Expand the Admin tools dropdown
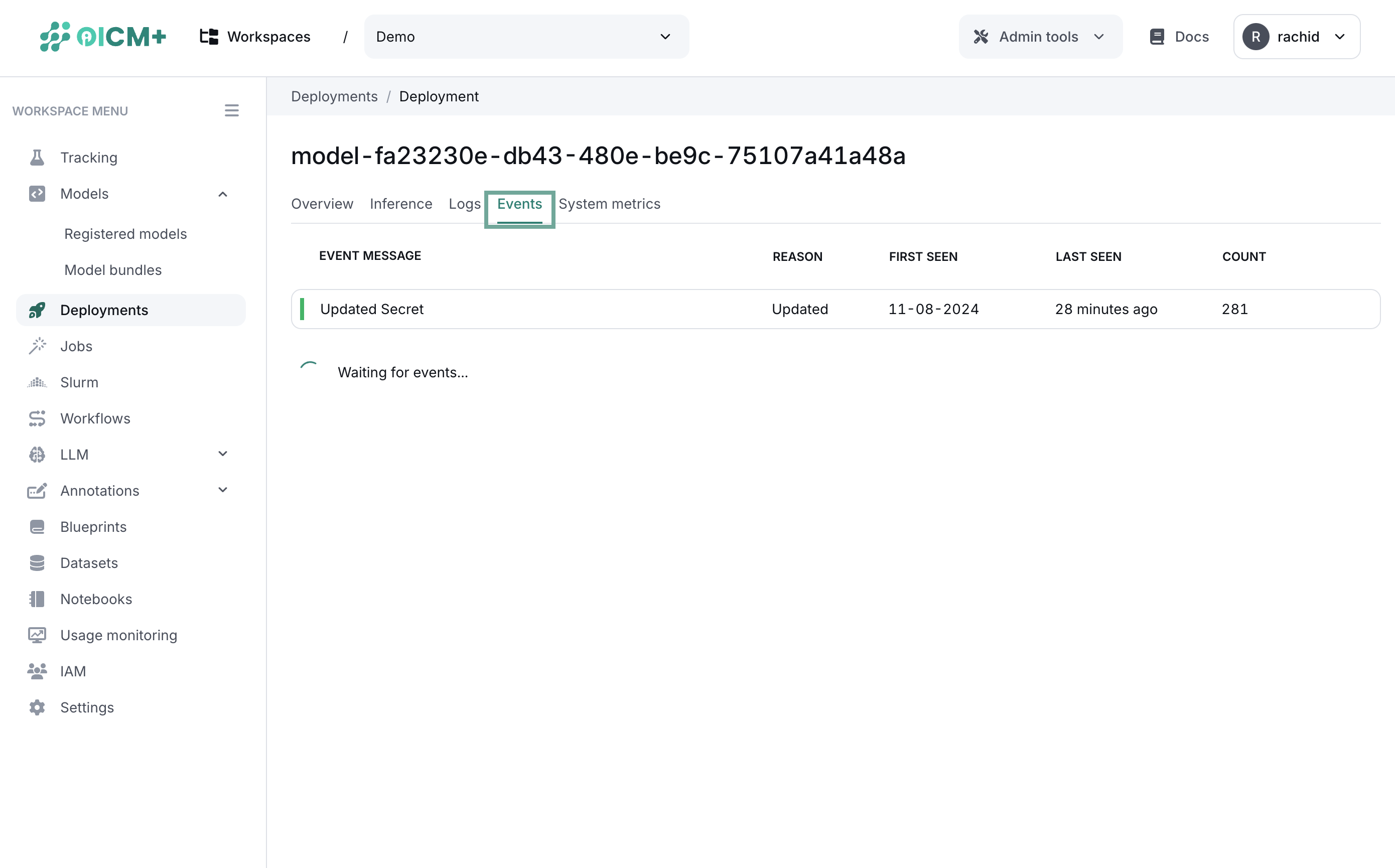The width and height of the screenshot is (1395, 868). (x=1040, y=37)
